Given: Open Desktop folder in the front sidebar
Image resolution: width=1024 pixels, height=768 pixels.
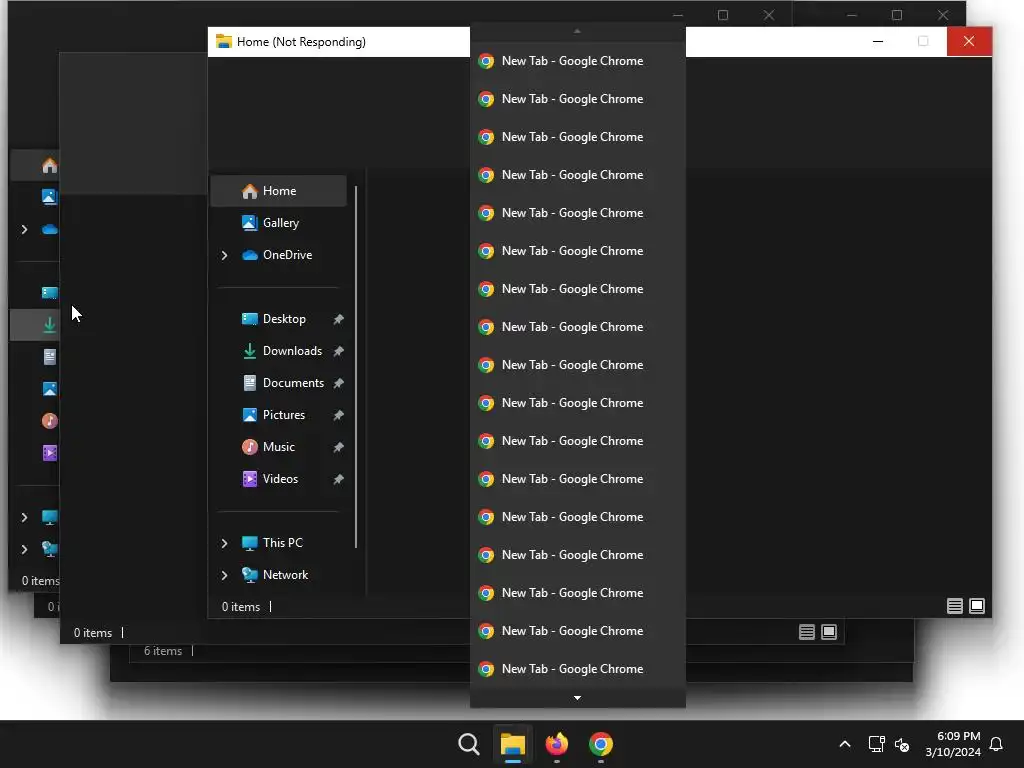Looking at the screenshot, I should pyautogui.click(x=278, y=319).
